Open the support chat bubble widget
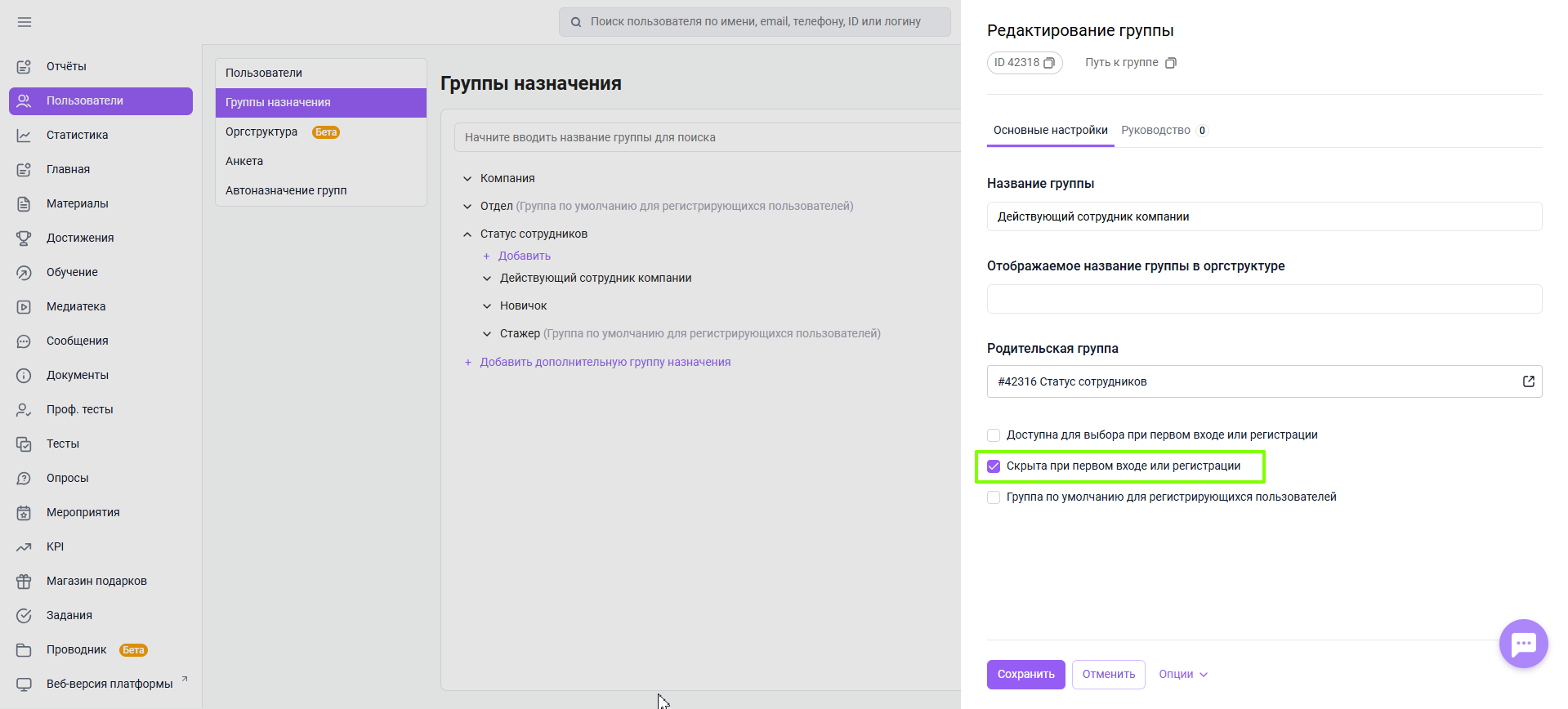This screenshot has height=709, width=1568. [1523, 644]
